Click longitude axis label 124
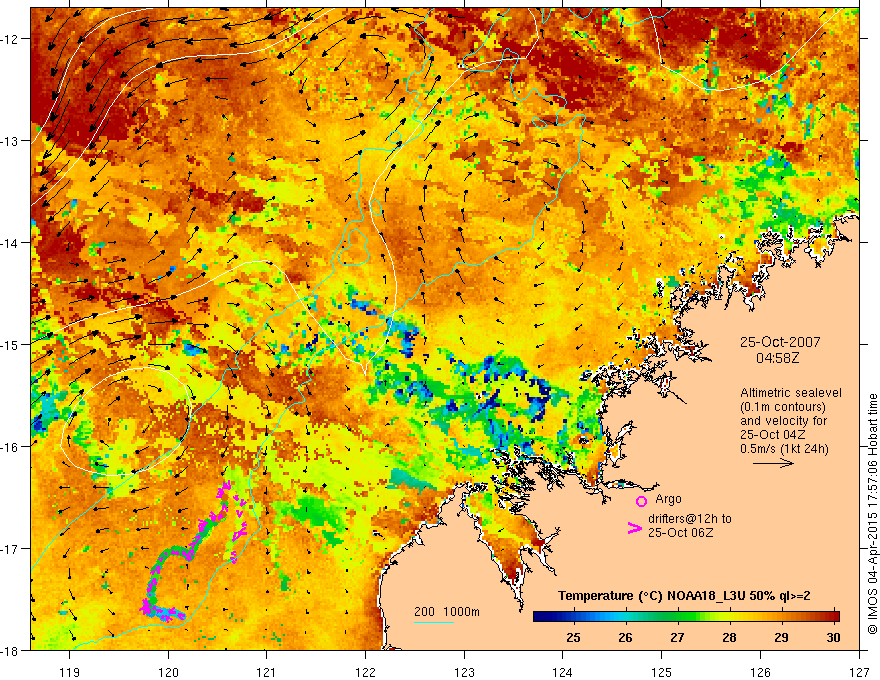Viewport: 880px width, 680px height. tap(563, 672)
